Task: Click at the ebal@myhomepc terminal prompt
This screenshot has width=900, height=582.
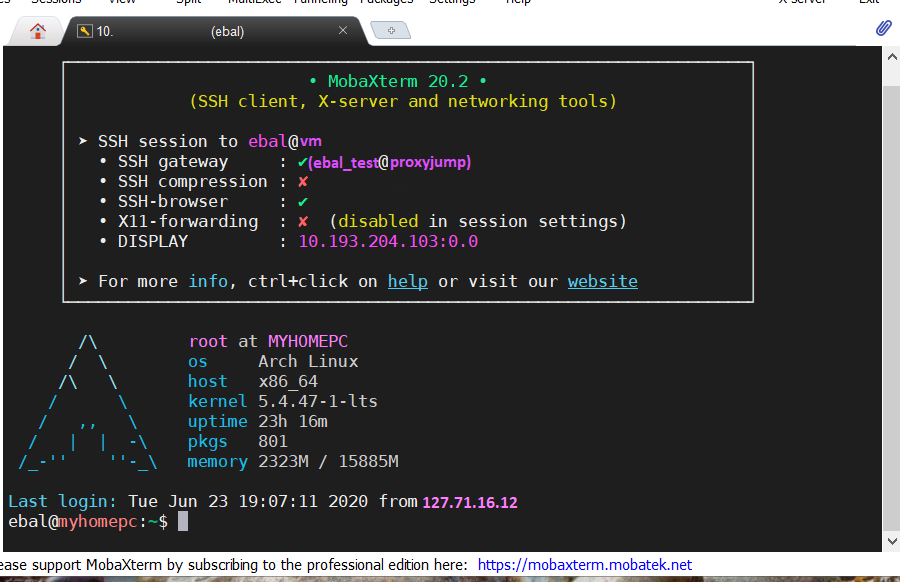Action: (x=180, y=522)
